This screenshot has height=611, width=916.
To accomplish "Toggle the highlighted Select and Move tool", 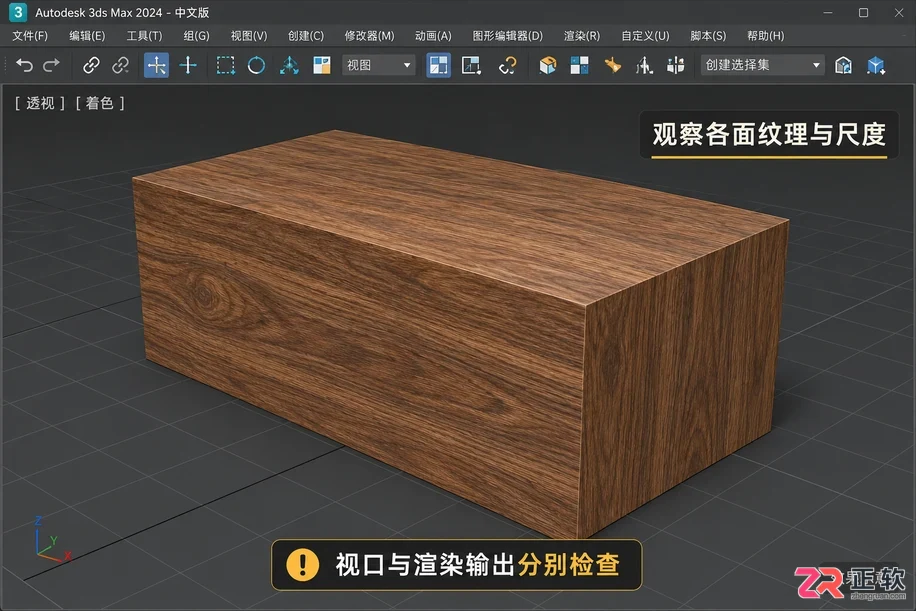I will pos(157,65).
